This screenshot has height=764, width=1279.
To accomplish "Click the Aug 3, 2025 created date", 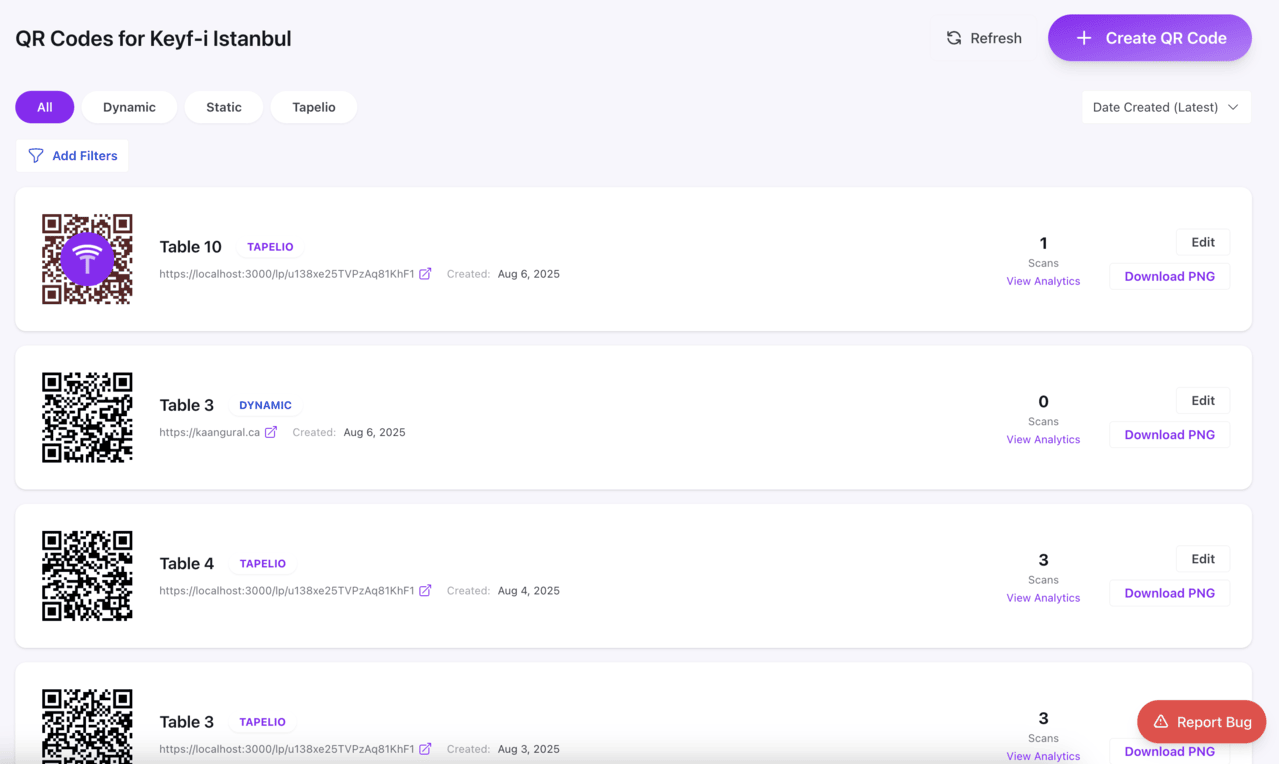I will click(529, 749).
